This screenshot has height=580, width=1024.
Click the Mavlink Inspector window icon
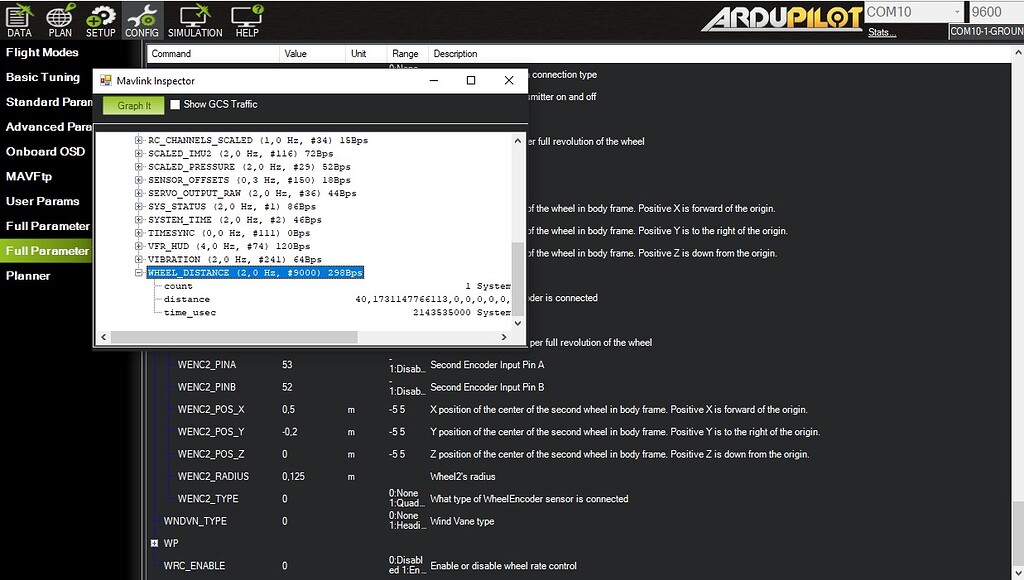(105, 81)
